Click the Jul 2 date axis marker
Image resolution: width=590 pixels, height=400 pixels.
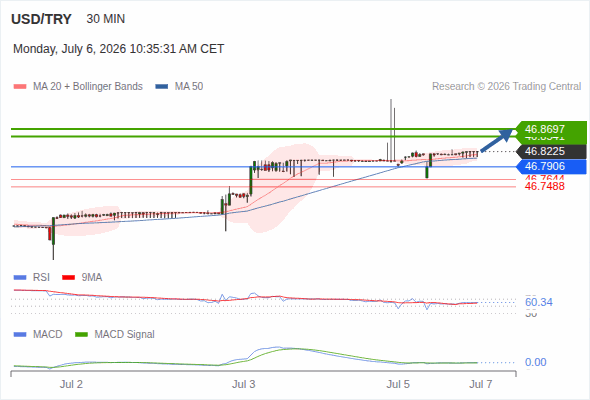click(71, 384)
